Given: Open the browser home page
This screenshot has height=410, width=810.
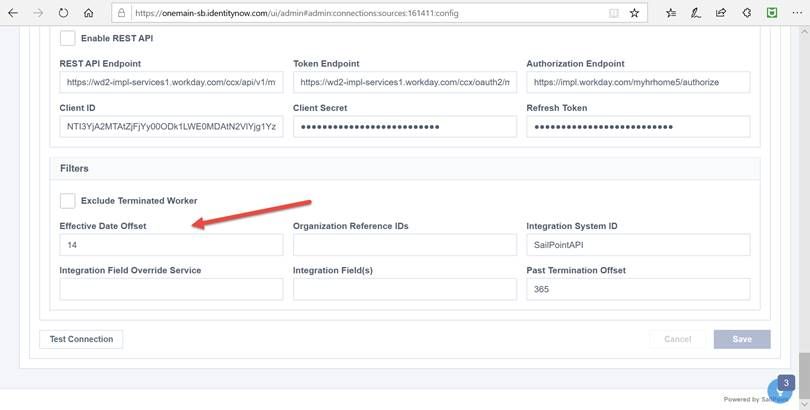Looking at the screenshot, I should [x=89, y=14].
